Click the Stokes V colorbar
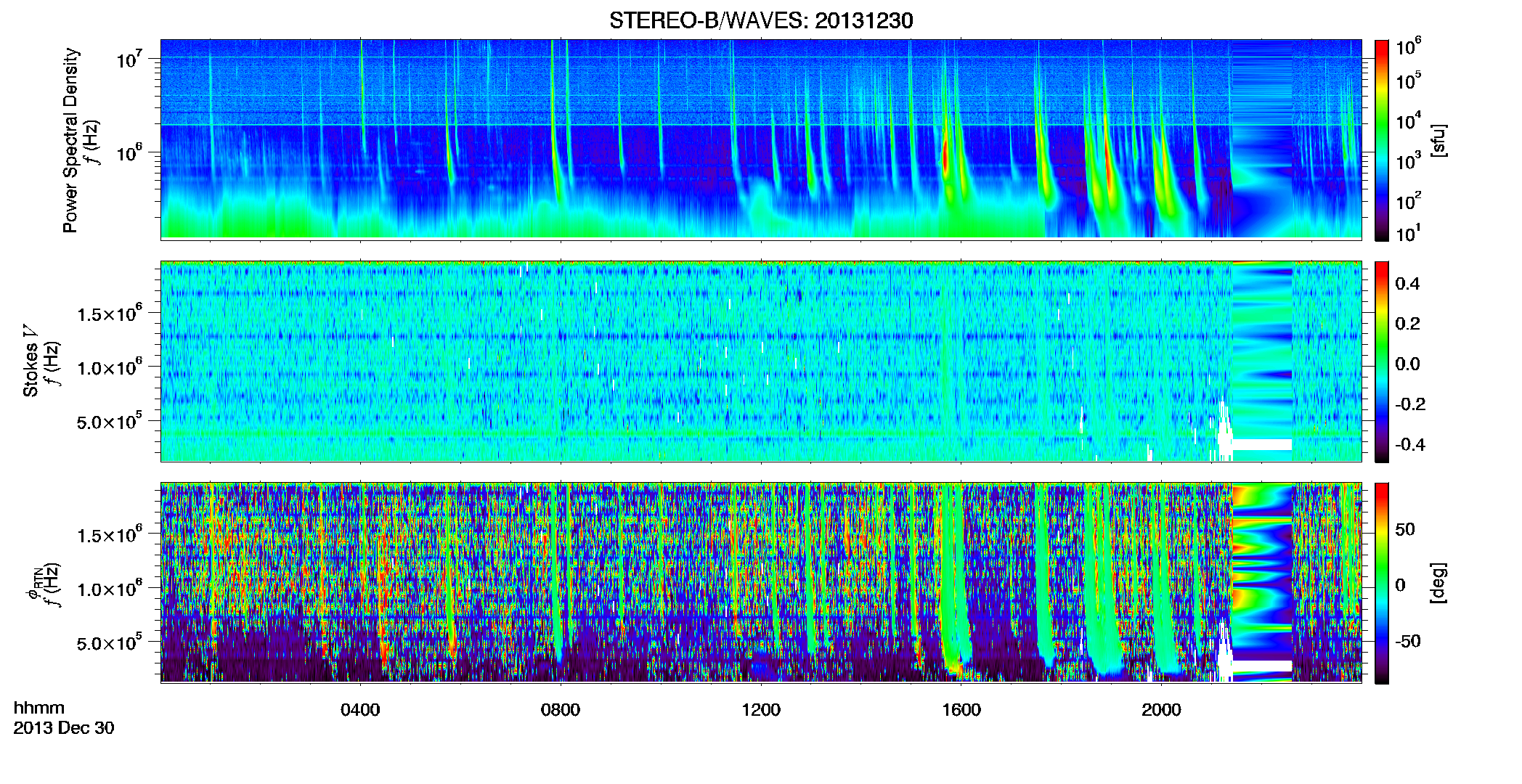Image resolution: width=1522 pixels, height=784 pixels. click(x=1382, y=362)
